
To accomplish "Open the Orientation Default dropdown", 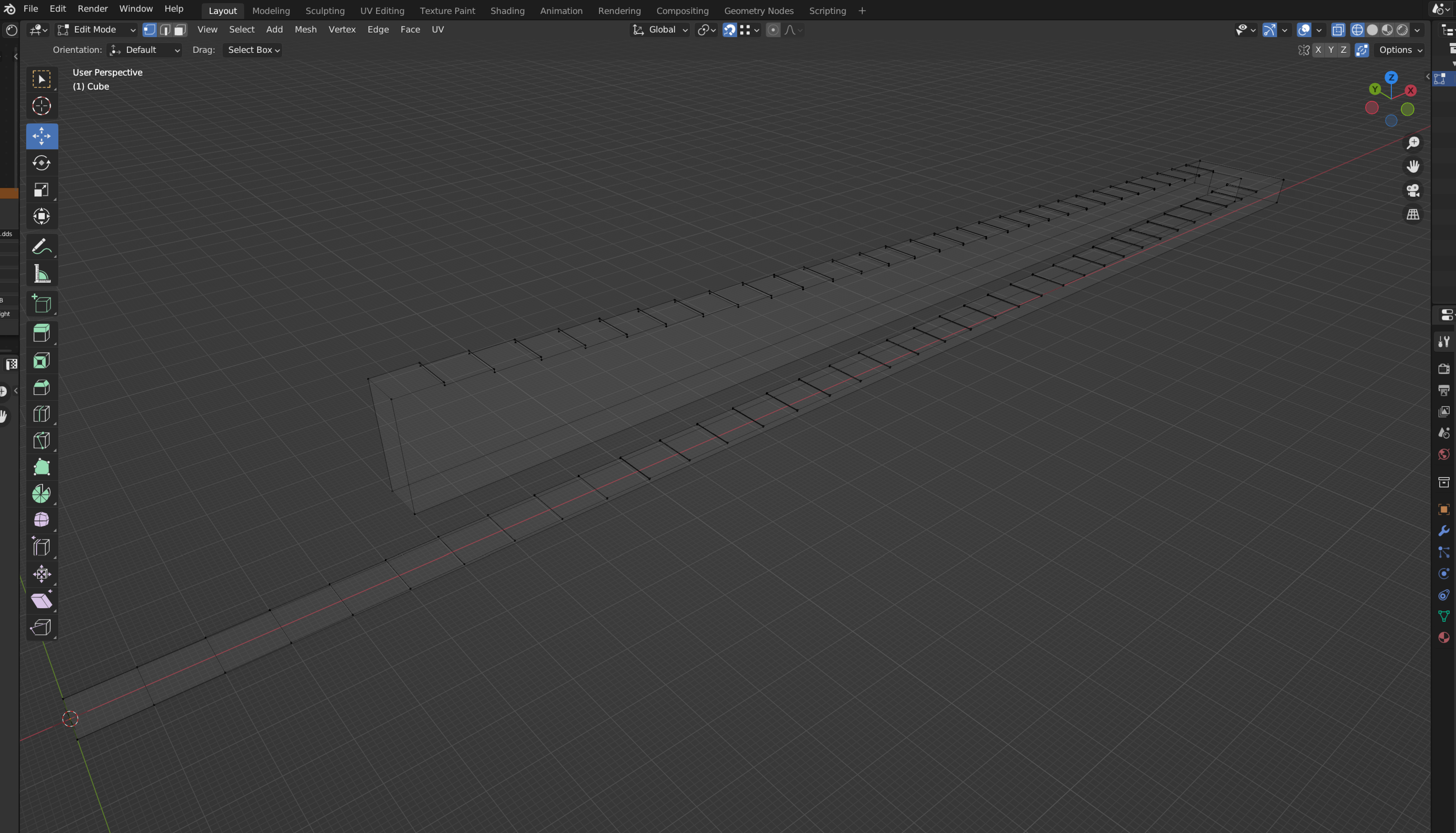I will [145, 50].
